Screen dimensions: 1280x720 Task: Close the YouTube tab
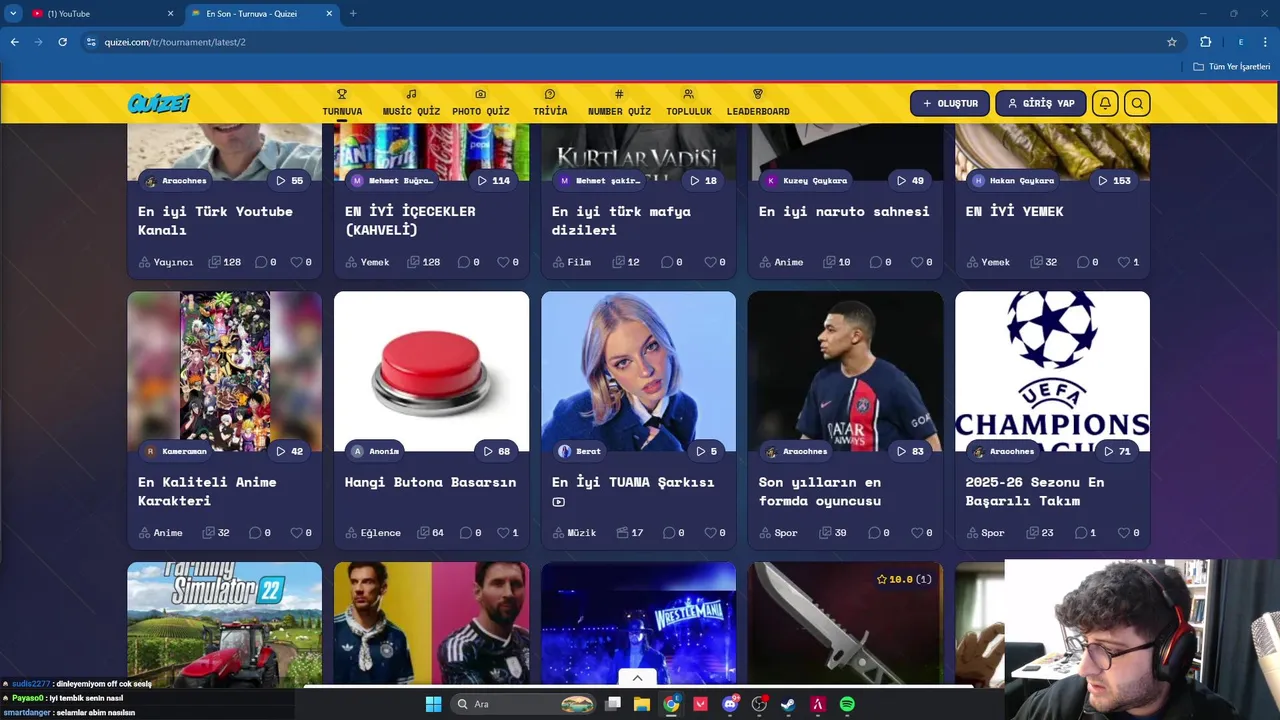click(170, 13)
